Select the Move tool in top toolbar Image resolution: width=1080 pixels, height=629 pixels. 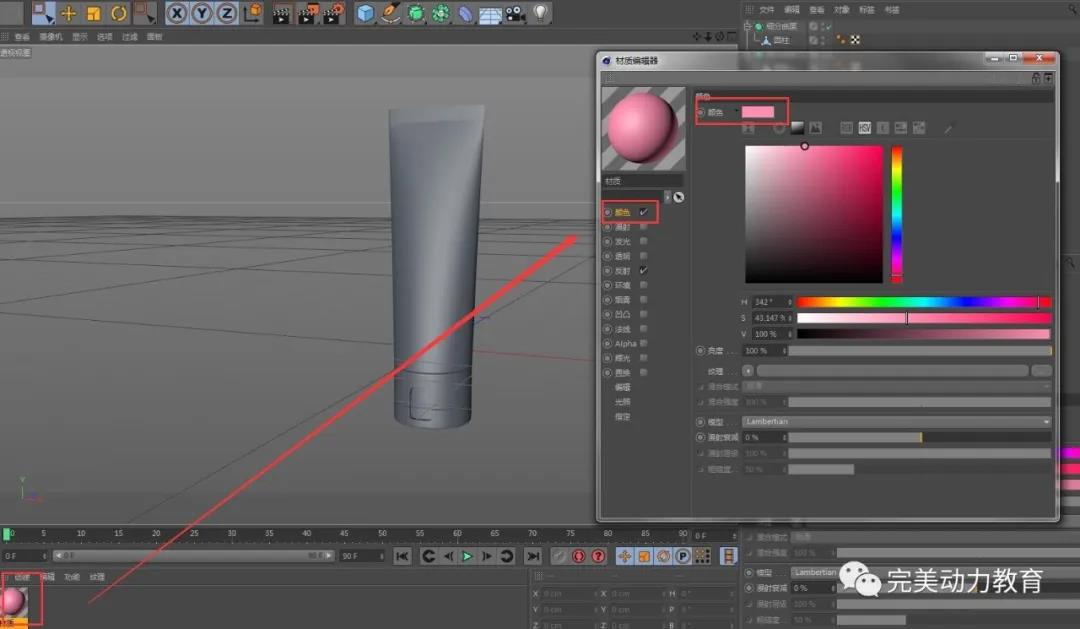(69, 13)
